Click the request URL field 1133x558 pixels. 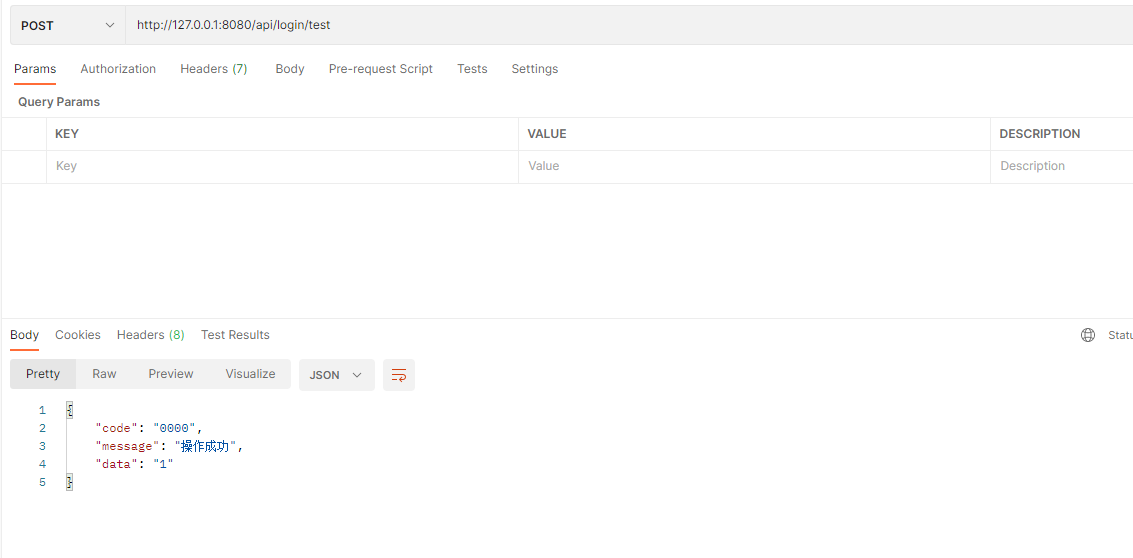click(629, 25)
